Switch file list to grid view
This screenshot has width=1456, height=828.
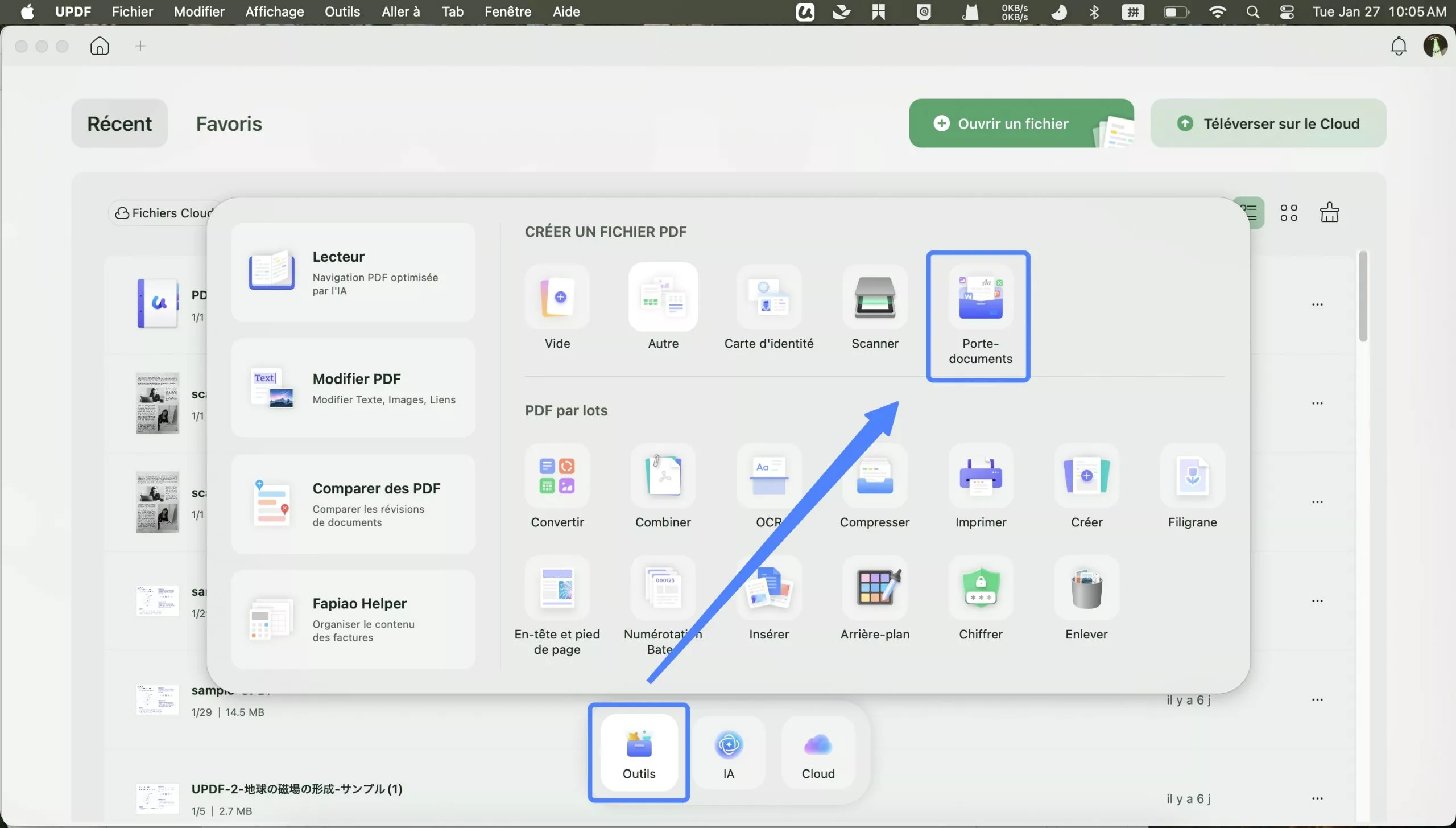click(x=1289, y=212)
